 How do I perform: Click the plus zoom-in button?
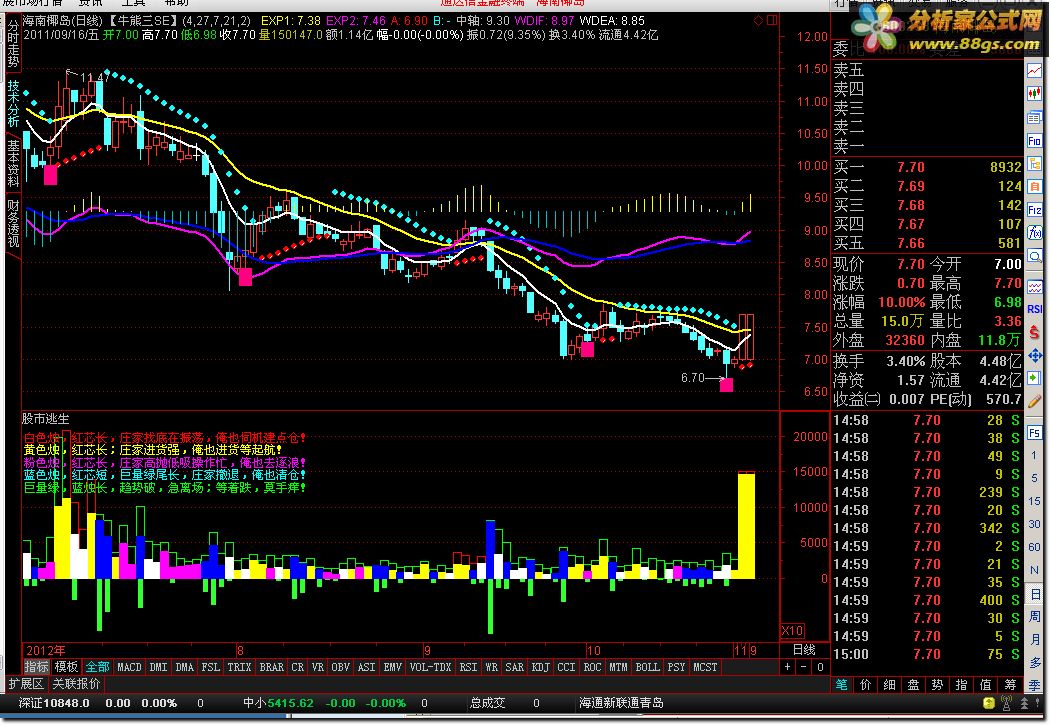(788, 667)
